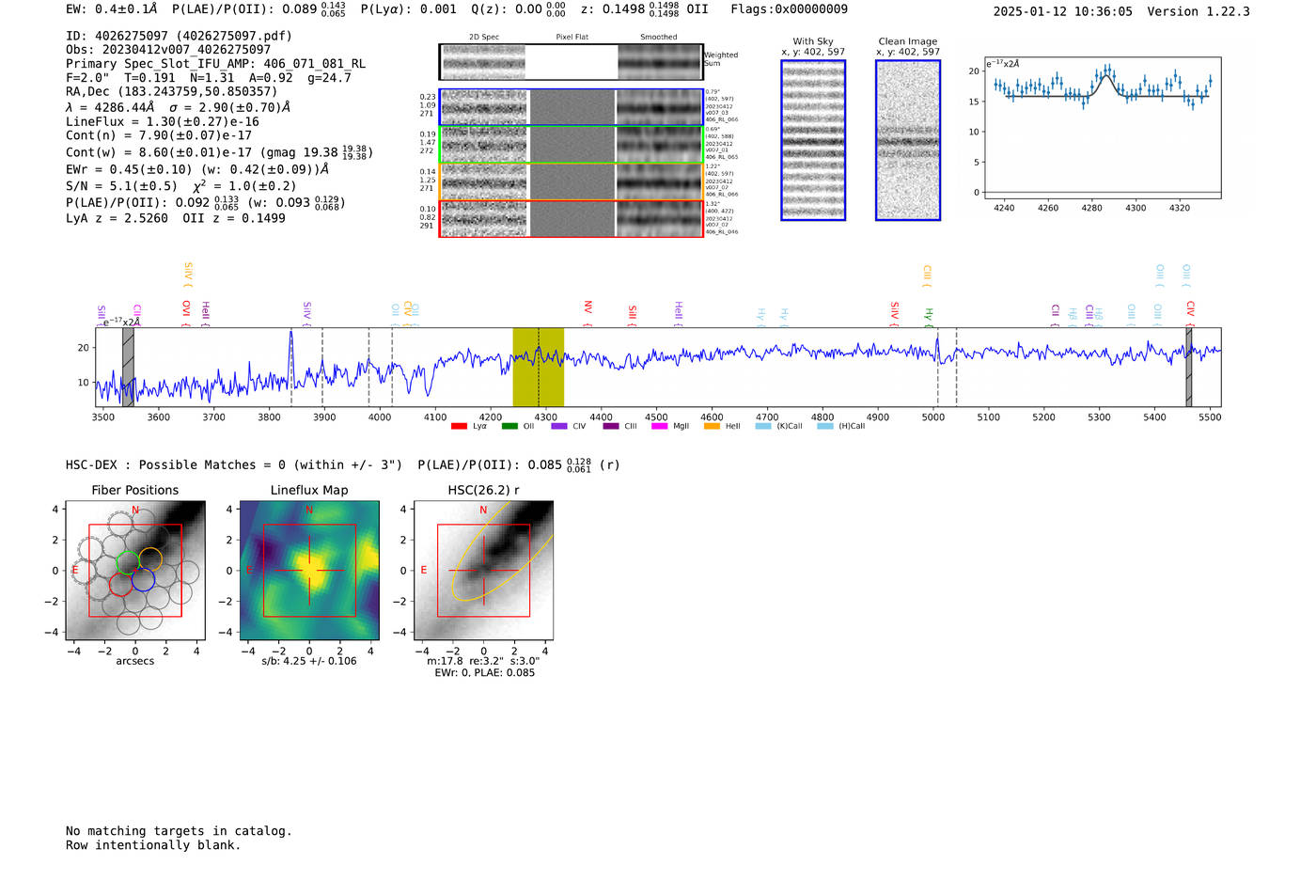Click the orange fiber circle in Fiber Positions
The height and width of the screenshot is (896, 1316).
(x=150, y=559)
